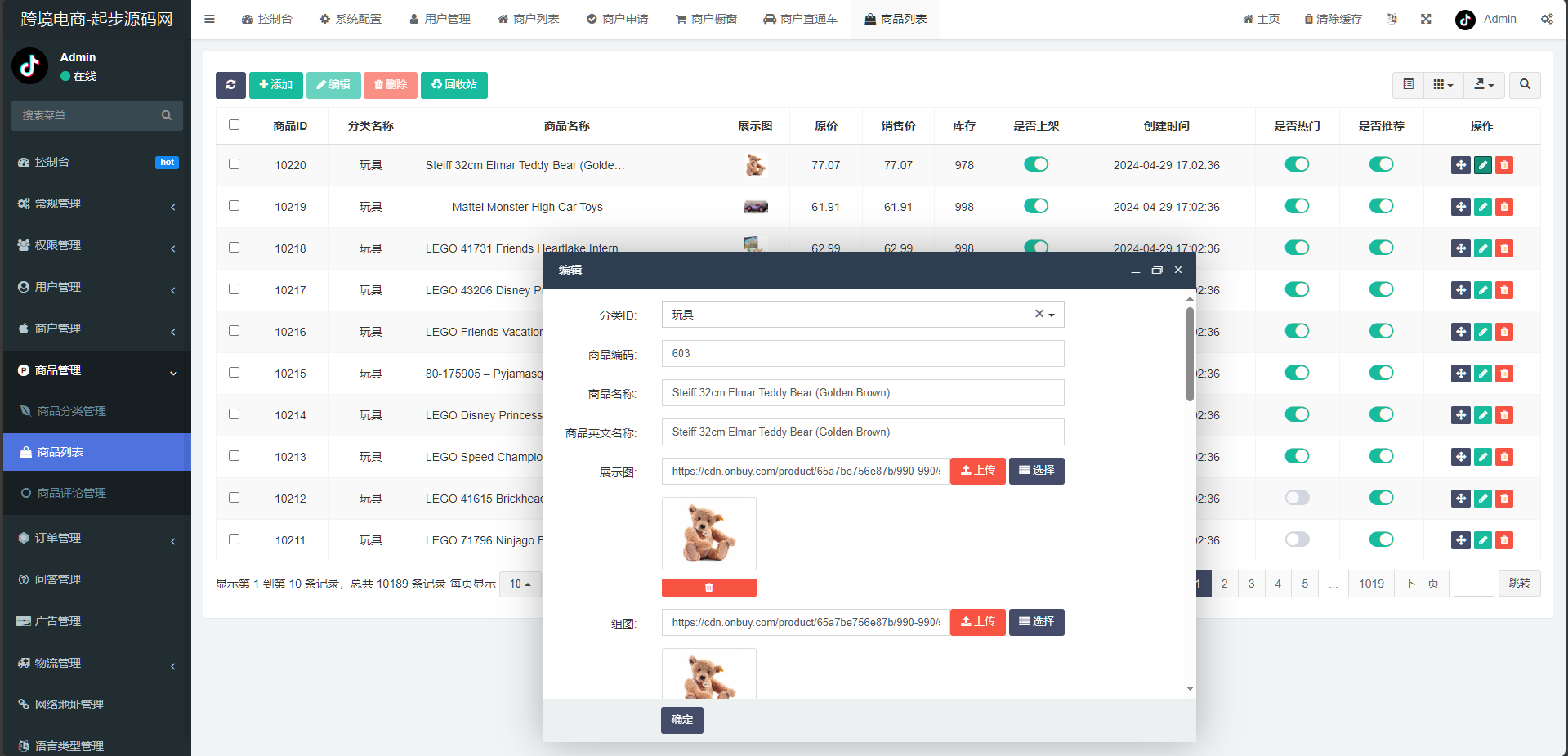Click the 商品名称 input field
The width and height of the screenshot is (1568, 756).
[863, 393]
